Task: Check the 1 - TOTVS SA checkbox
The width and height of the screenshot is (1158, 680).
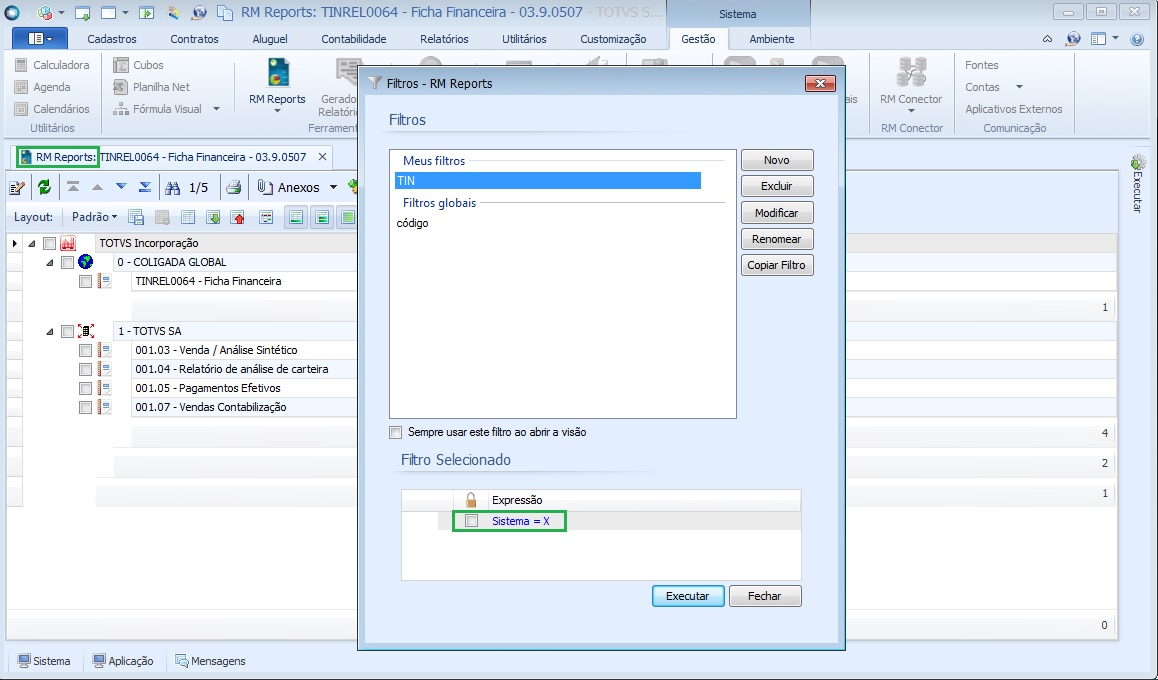Action: point(67,332)
